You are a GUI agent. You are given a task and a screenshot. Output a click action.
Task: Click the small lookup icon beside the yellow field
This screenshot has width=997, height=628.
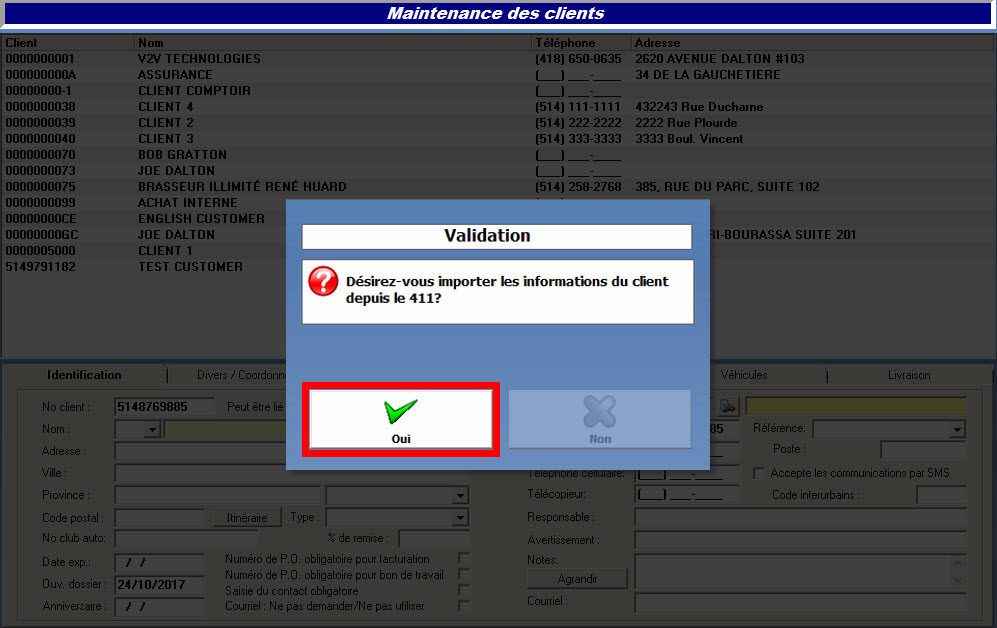727,406
